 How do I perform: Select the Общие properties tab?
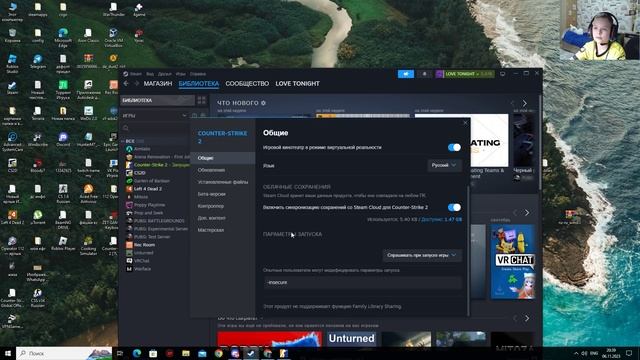point(223,158)
